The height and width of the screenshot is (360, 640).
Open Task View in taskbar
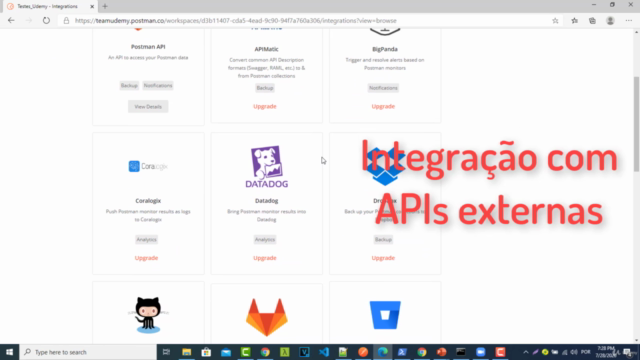166,352
